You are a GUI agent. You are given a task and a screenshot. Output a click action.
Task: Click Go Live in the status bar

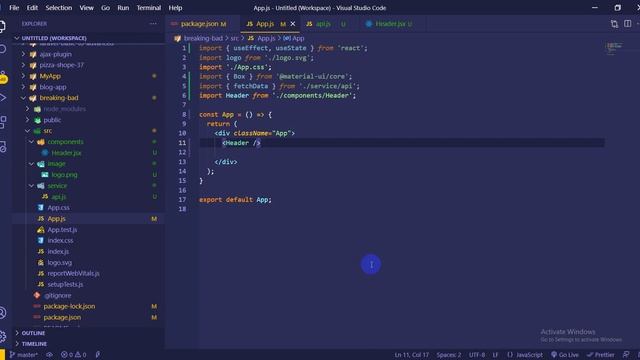point(564,355)
